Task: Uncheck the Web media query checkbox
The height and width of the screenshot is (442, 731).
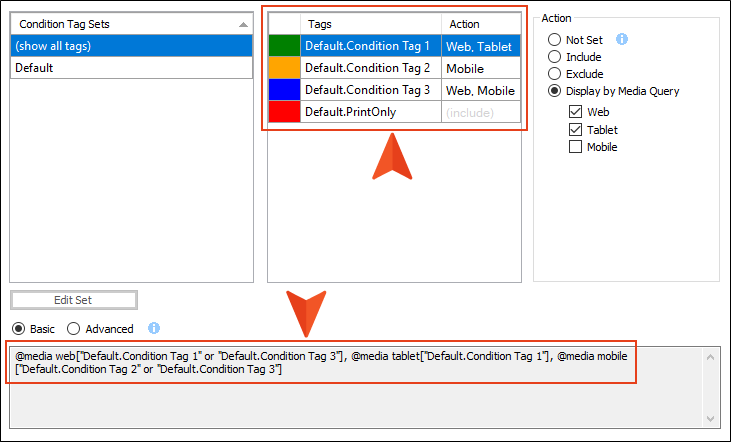Action: click(x=575, y=112)
